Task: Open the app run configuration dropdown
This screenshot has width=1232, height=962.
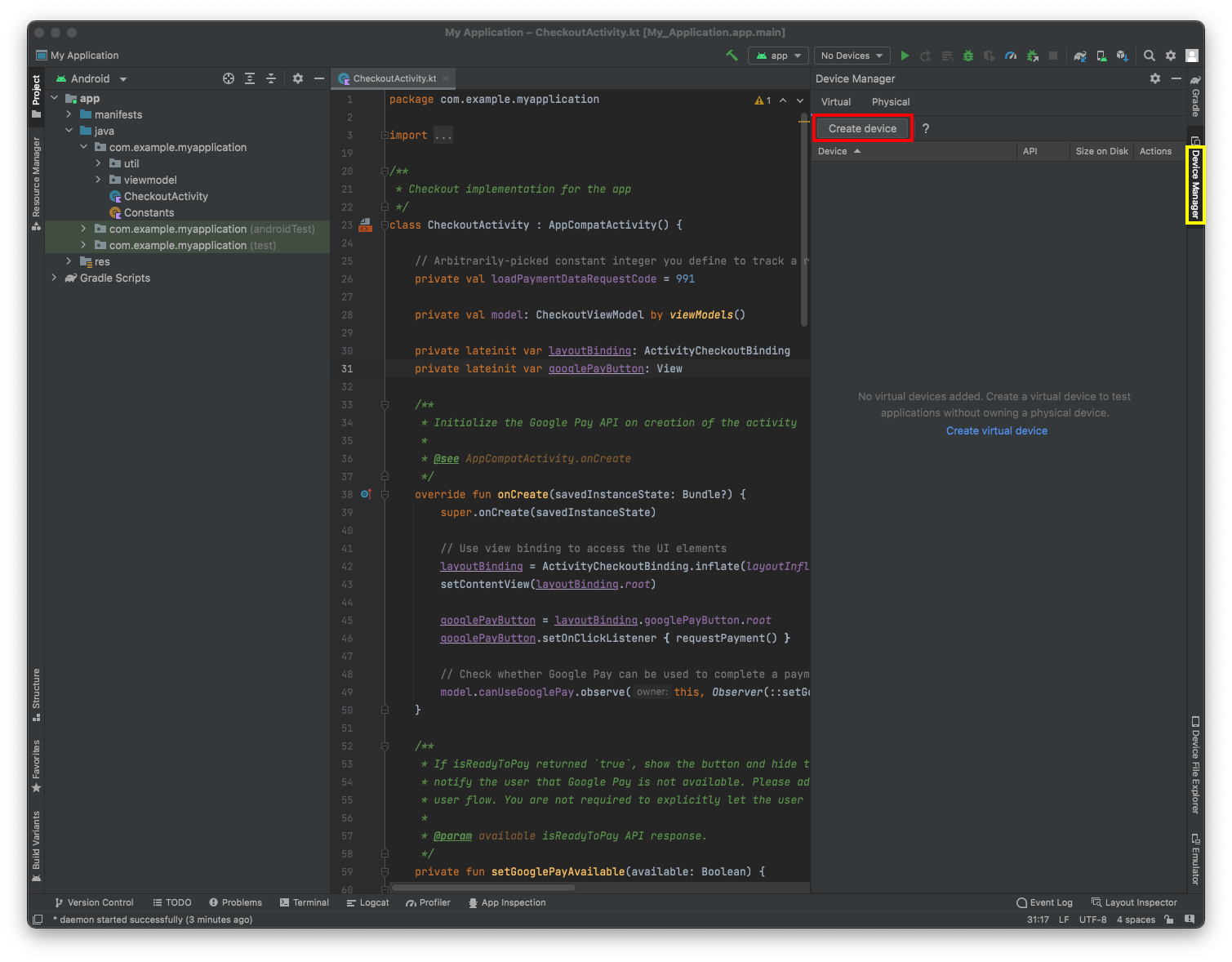Action: point(778,56)
